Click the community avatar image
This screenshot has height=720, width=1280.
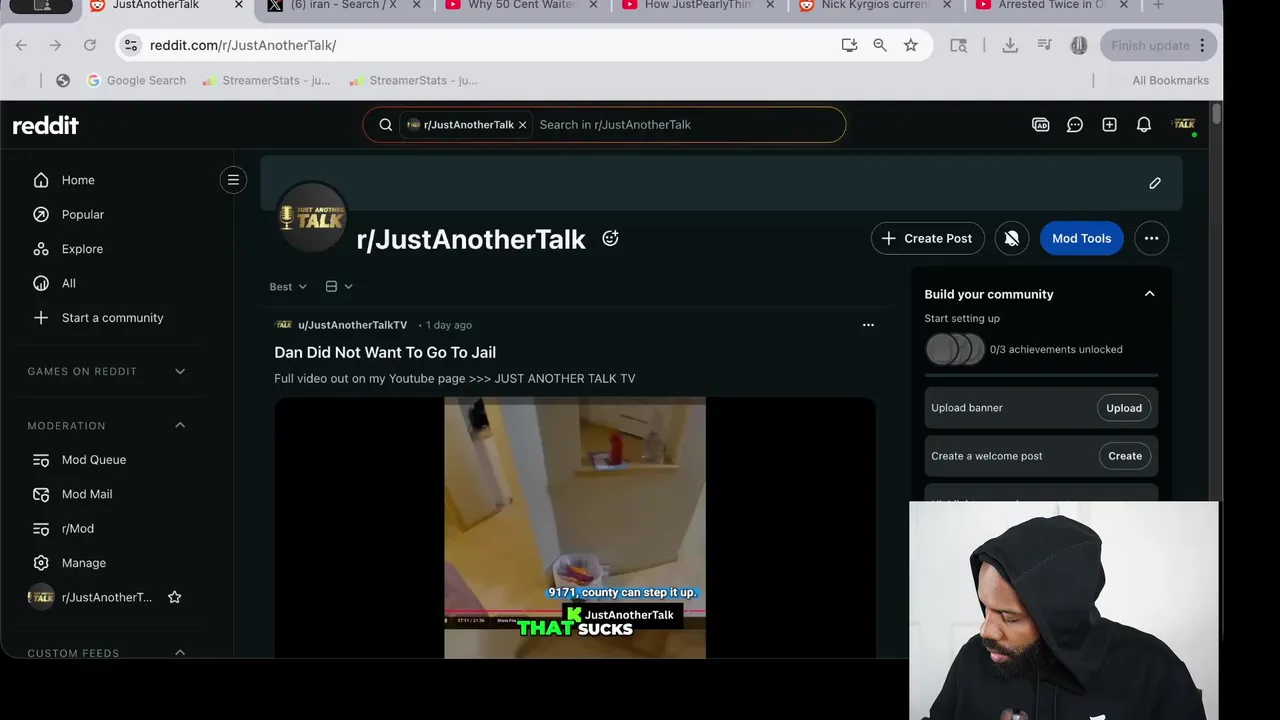[x=312, y=217]
